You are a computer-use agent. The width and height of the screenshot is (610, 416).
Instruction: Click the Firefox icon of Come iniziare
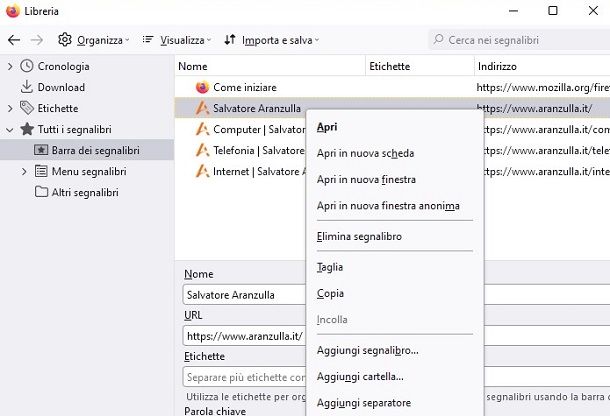[202, 87]
